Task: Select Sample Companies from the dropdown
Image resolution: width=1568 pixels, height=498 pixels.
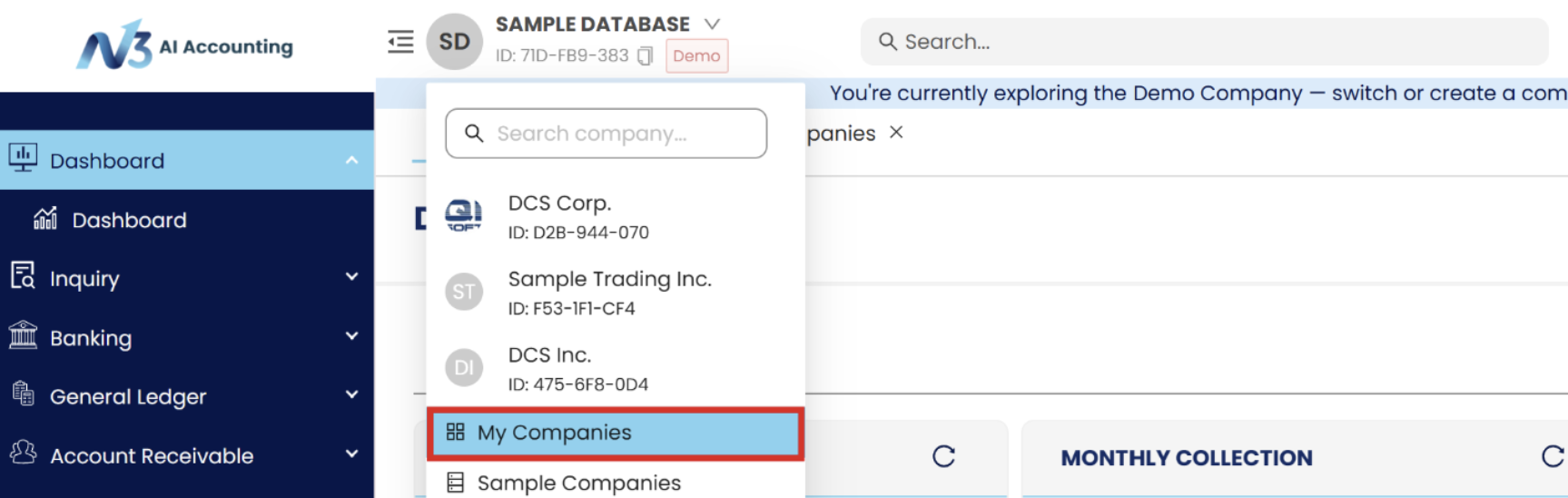Action: click(x=578, y=483)
